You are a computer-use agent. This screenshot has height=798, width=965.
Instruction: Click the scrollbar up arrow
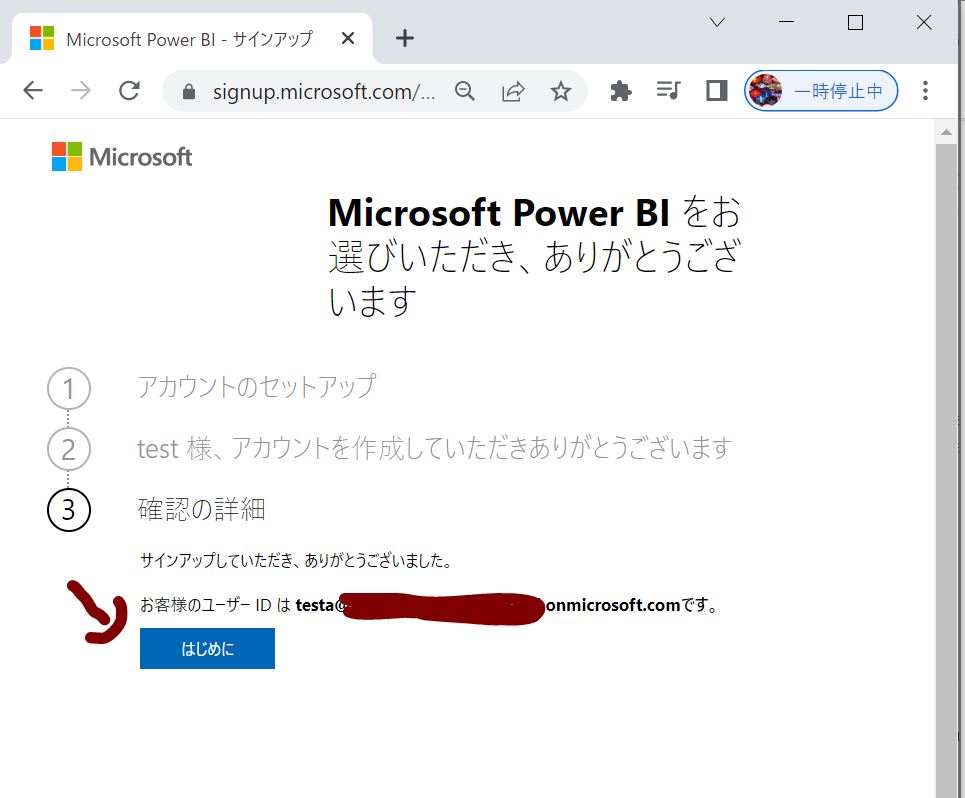point(947,133)
